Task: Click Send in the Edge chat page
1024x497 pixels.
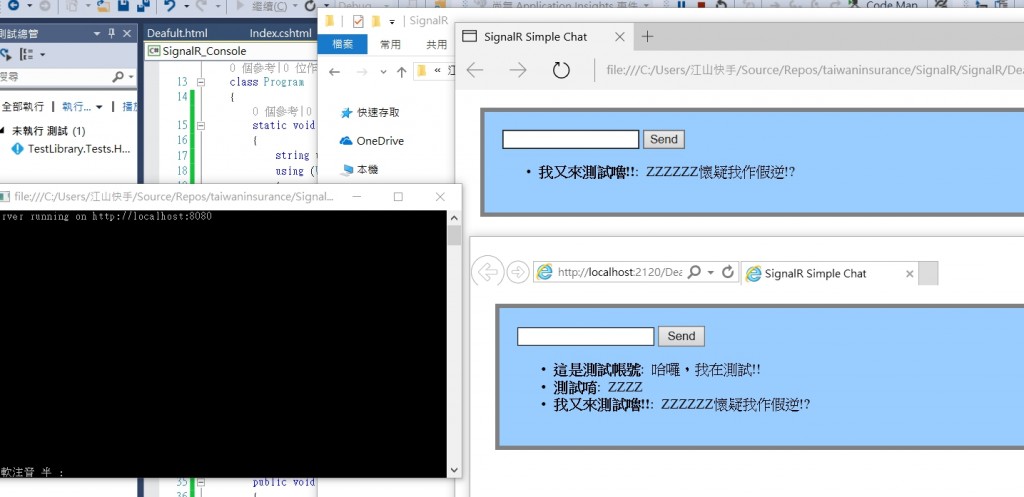Action: point(664,139)
